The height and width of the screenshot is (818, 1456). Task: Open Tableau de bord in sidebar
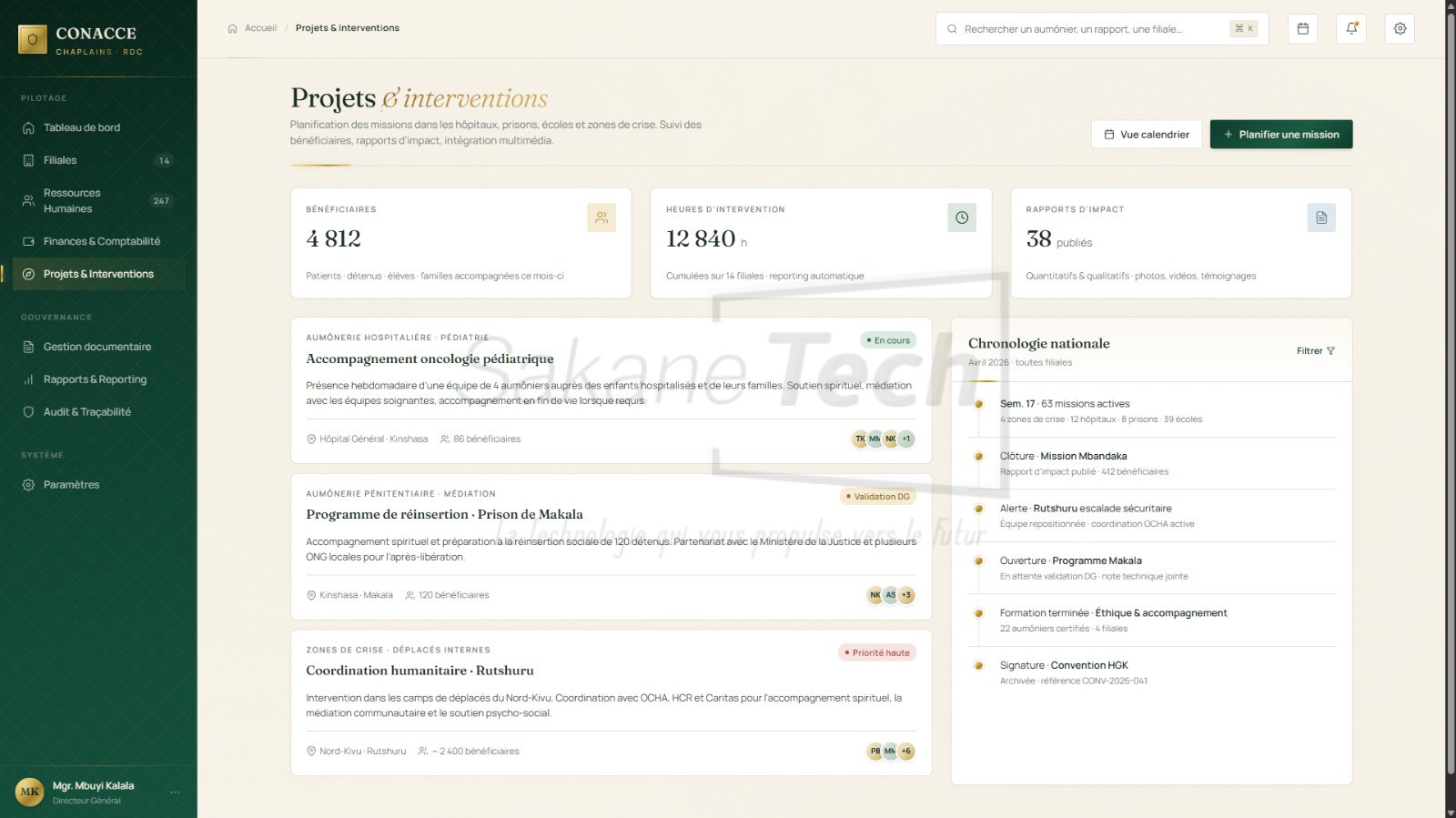click(98, 127)
